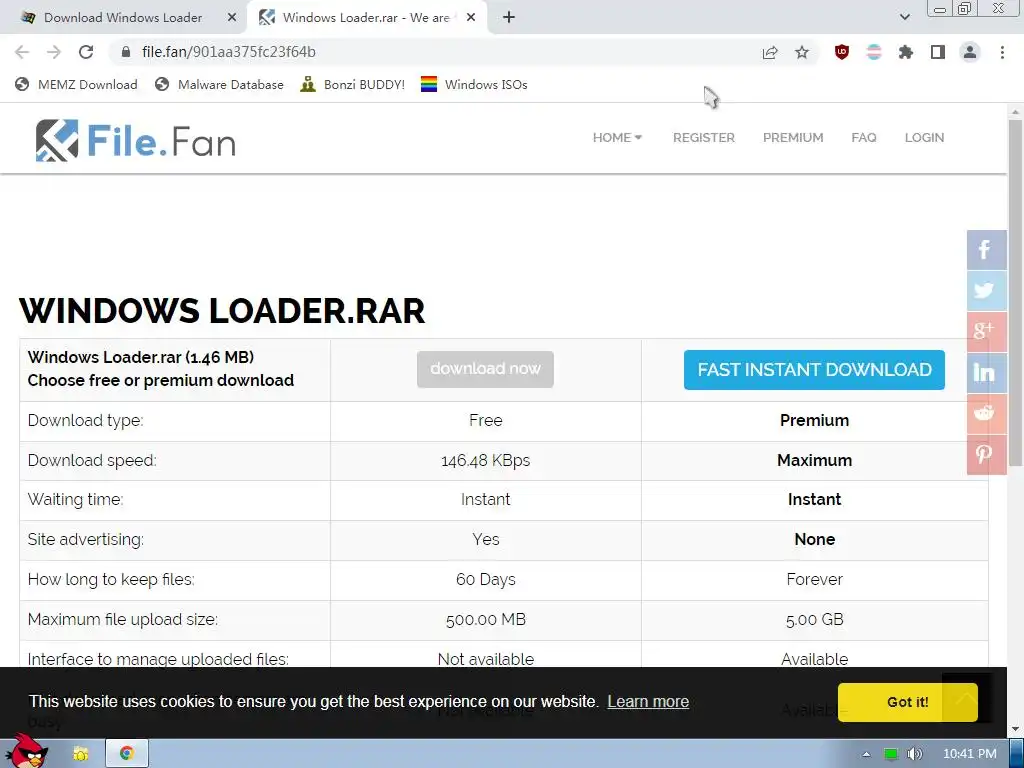1024x768 pixels.
Task: Open Bonzi BUDDY! bookmark
Action: pyautogui.click(x=353, y=84)
